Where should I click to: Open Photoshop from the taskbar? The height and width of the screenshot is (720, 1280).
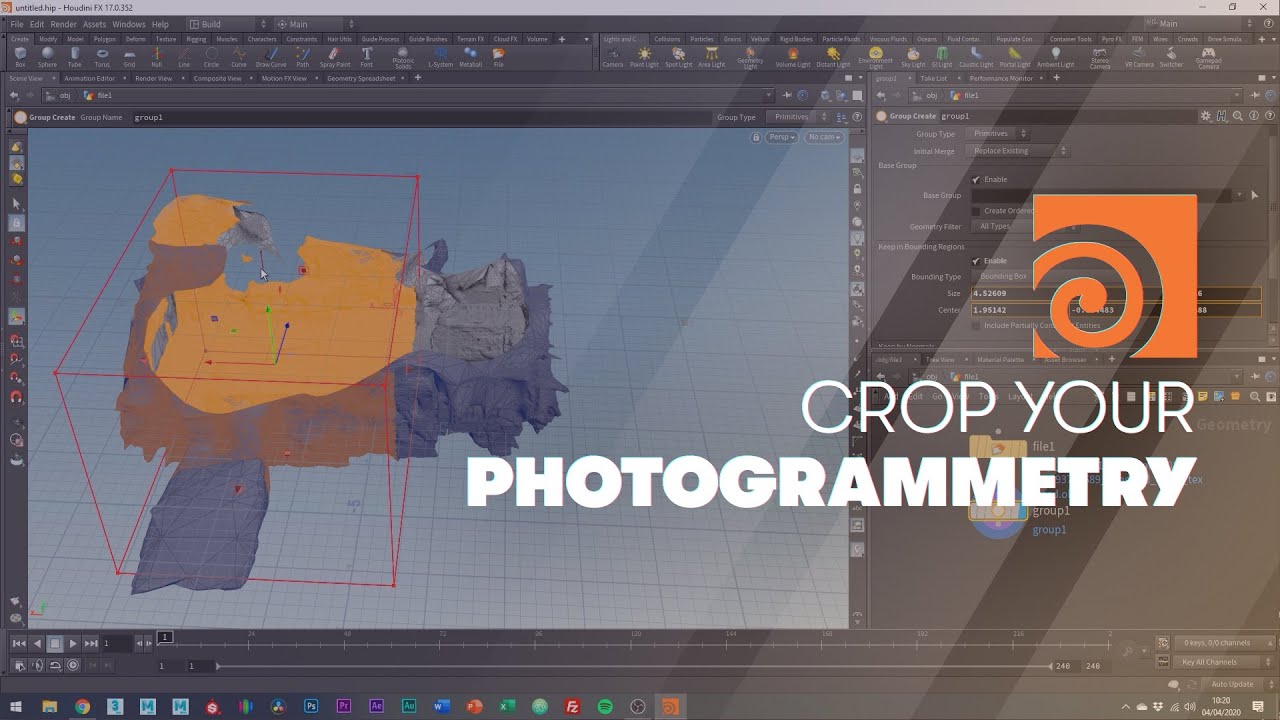tap(311, 707)
